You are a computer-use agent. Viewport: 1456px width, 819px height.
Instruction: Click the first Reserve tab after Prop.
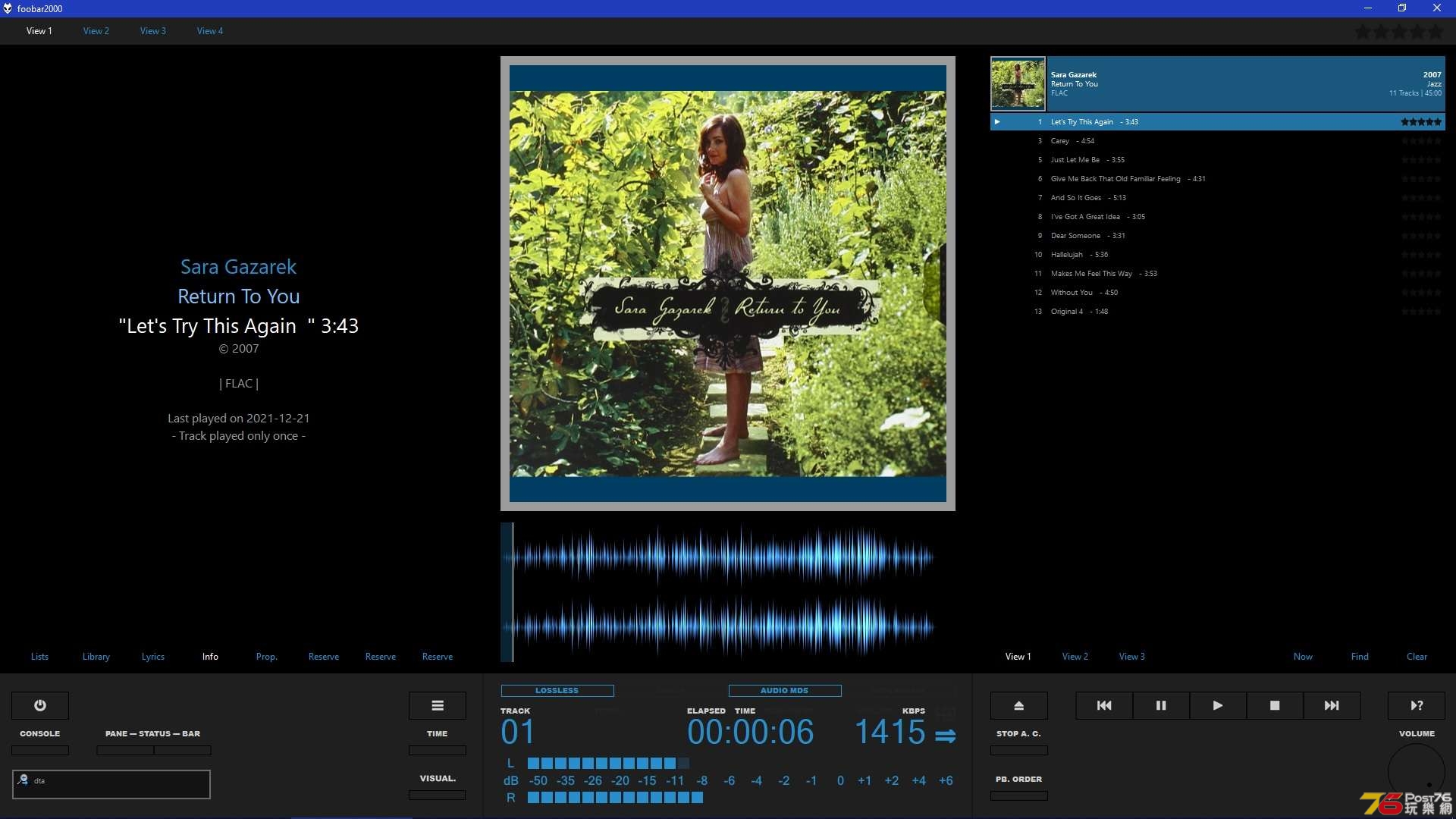324,657
